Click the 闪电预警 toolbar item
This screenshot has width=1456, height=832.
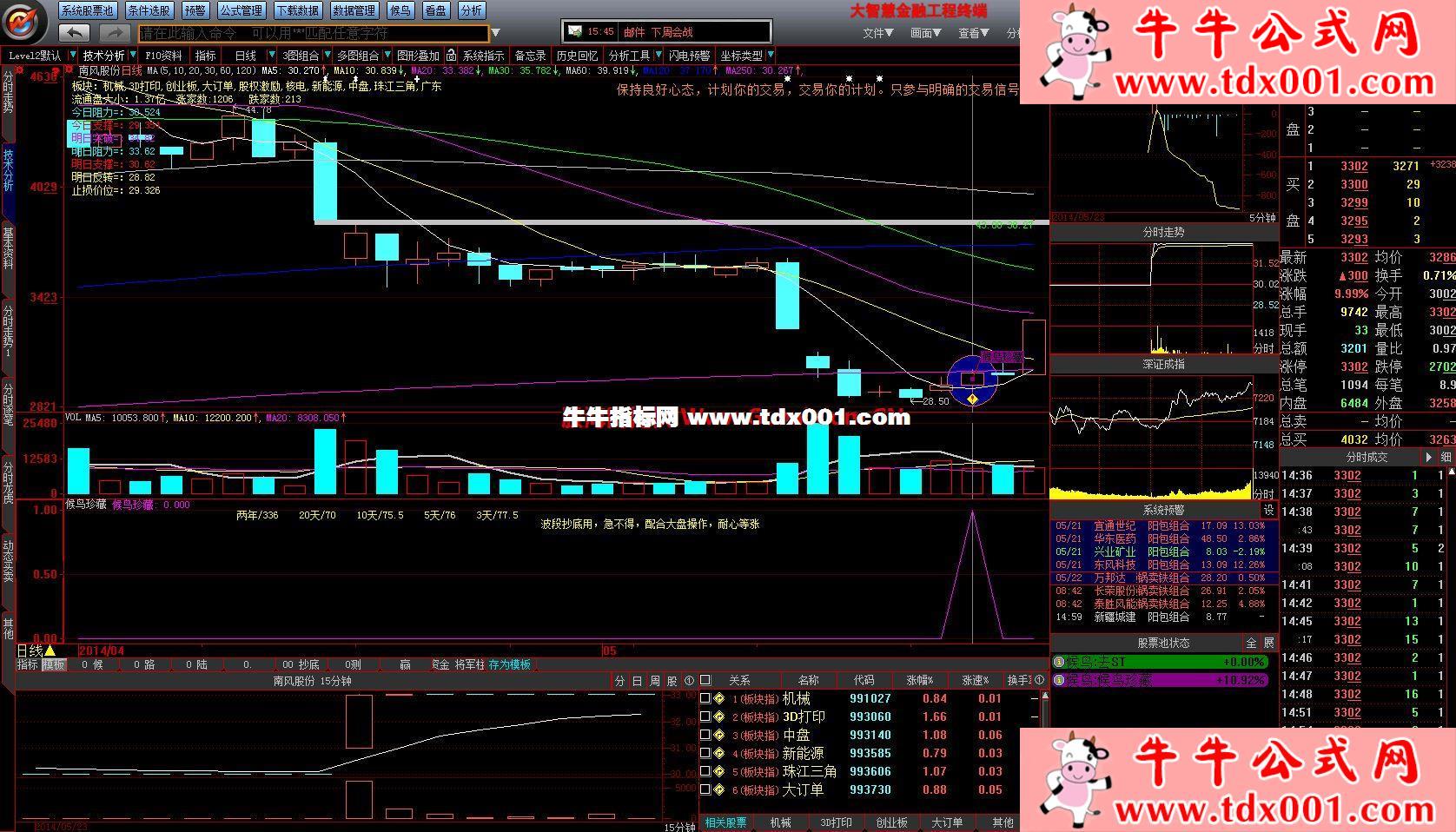689,56
